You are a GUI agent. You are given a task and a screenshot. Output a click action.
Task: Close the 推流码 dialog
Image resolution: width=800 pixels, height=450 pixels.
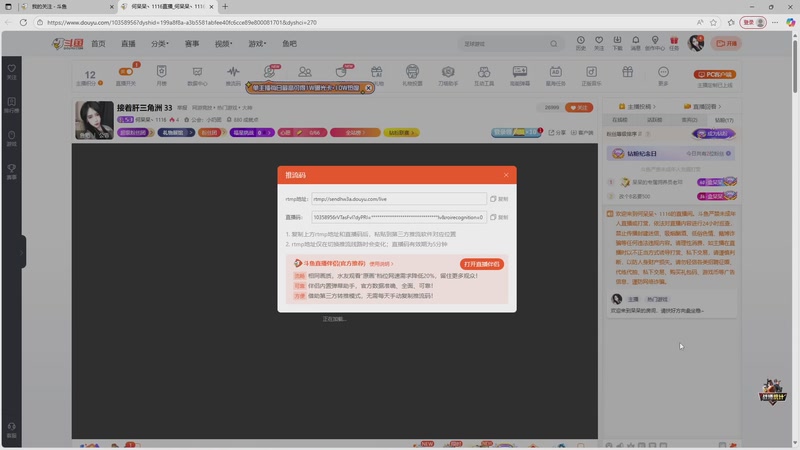coord(506,175)
